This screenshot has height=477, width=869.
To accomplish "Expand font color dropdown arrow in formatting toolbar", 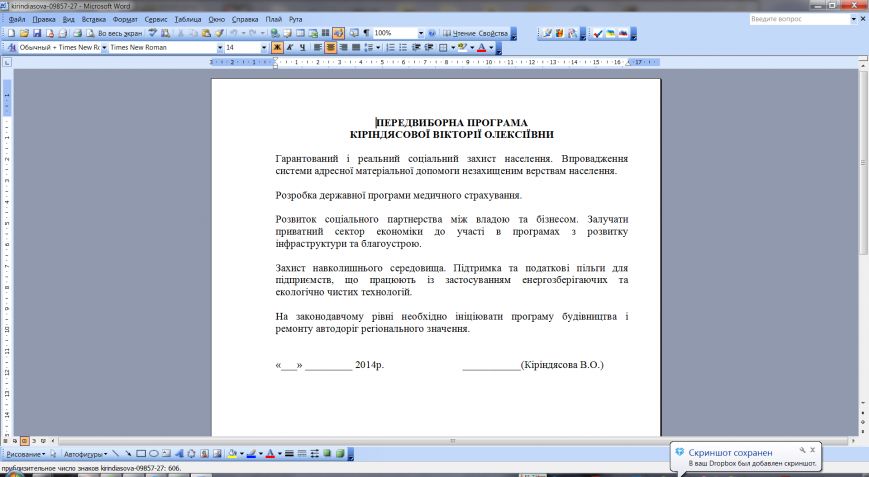I will coord(491,48).
